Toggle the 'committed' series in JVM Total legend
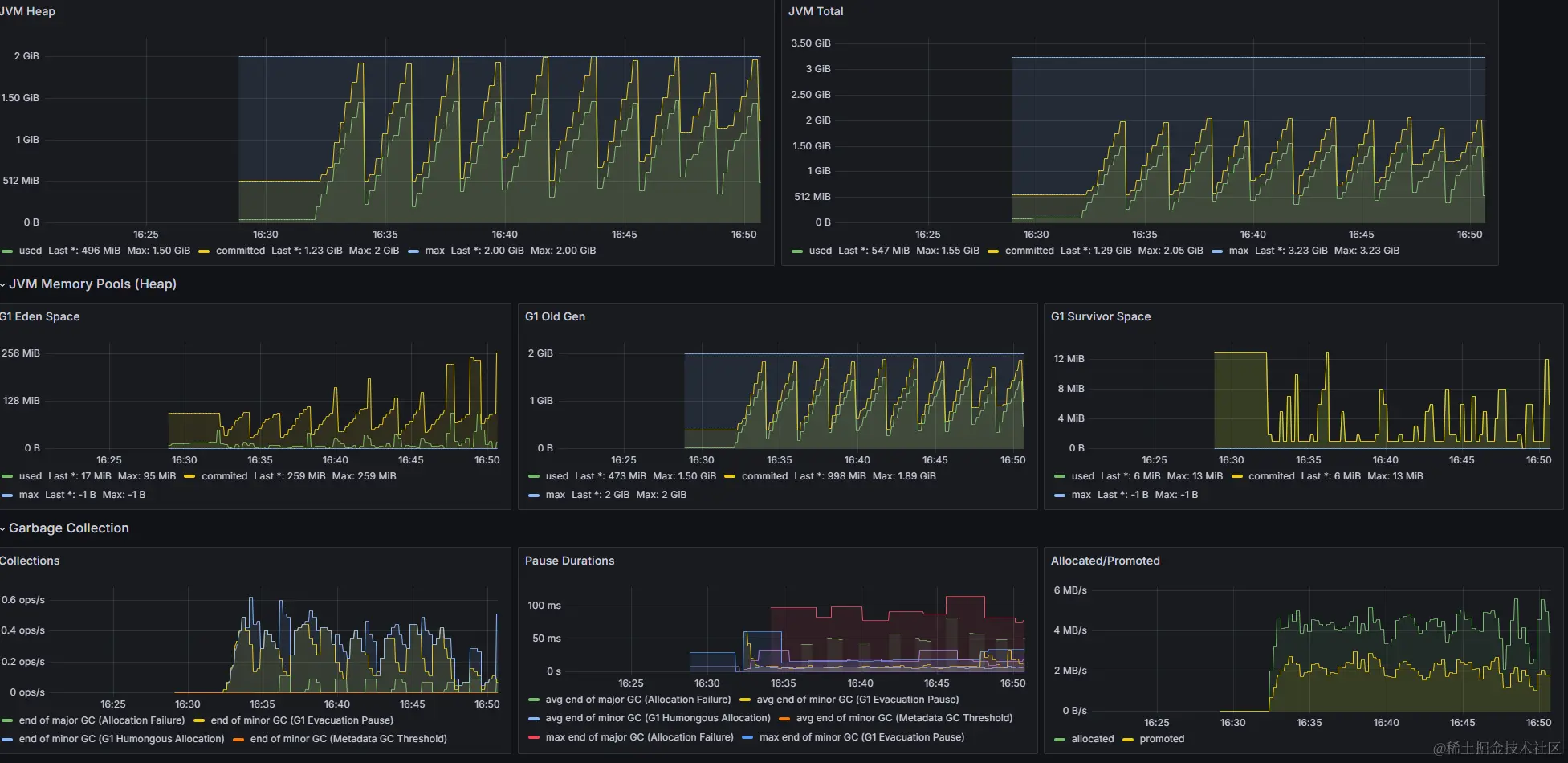1568x763 pixels. (x=1029, y=251)
